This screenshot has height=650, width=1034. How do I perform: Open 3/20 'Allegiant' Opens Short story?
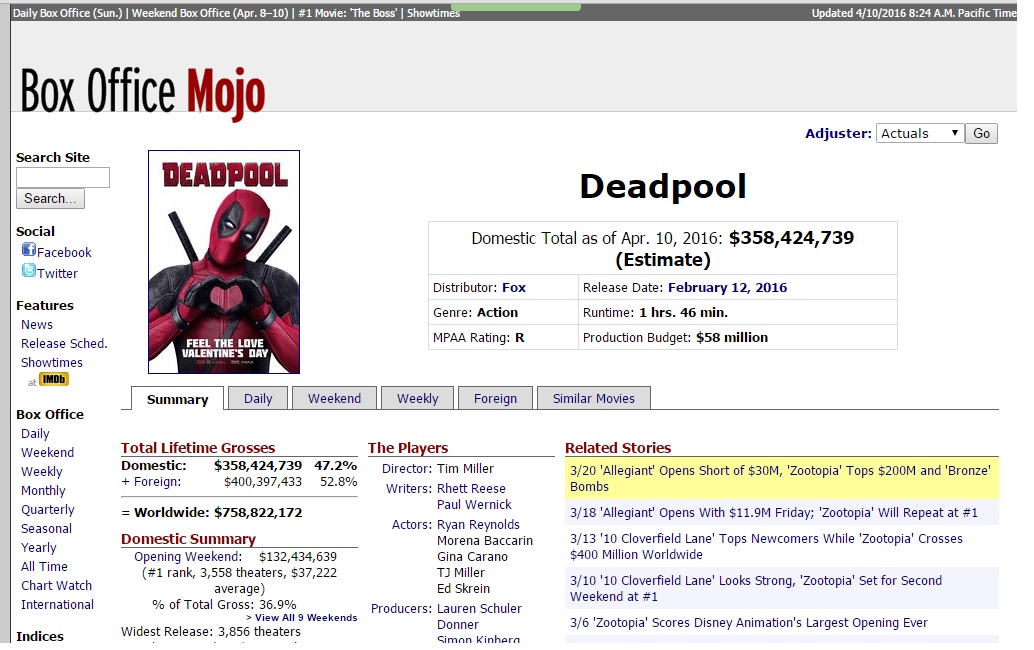pyautogui.click(x=780, y=479)
